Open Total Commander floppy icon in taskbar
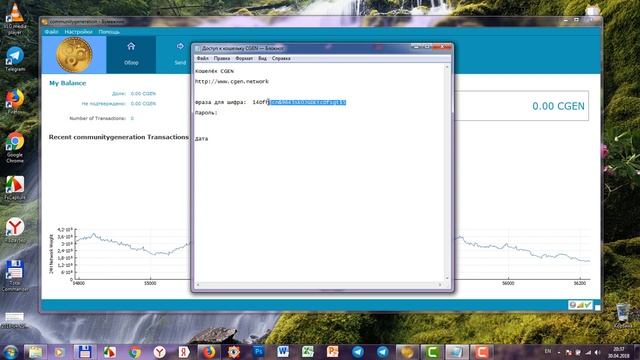640x360 pixels. (x=84, y=352)
